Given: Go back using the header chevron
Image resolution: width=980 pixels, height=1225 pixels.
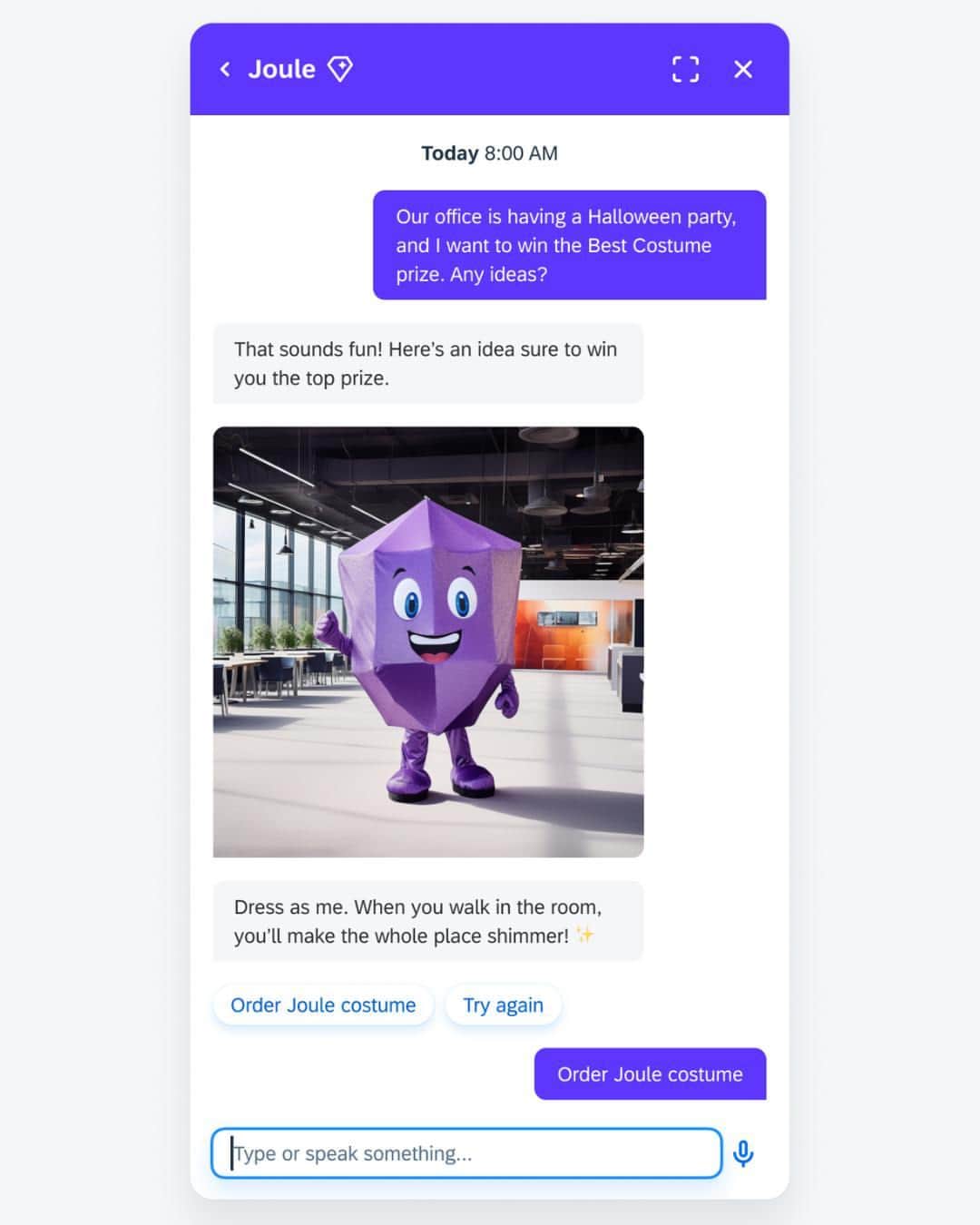Looking at the screenshot, I should tap(225, 69).
